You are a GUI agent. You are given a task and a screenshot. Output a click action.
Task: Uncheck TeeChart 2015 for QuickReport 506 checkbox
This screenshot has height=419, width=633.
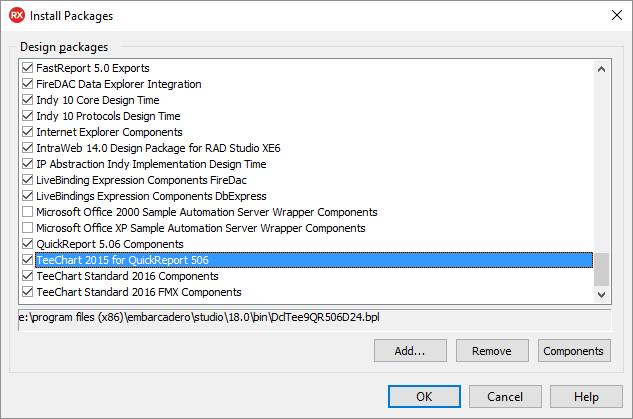pos(27,260)
